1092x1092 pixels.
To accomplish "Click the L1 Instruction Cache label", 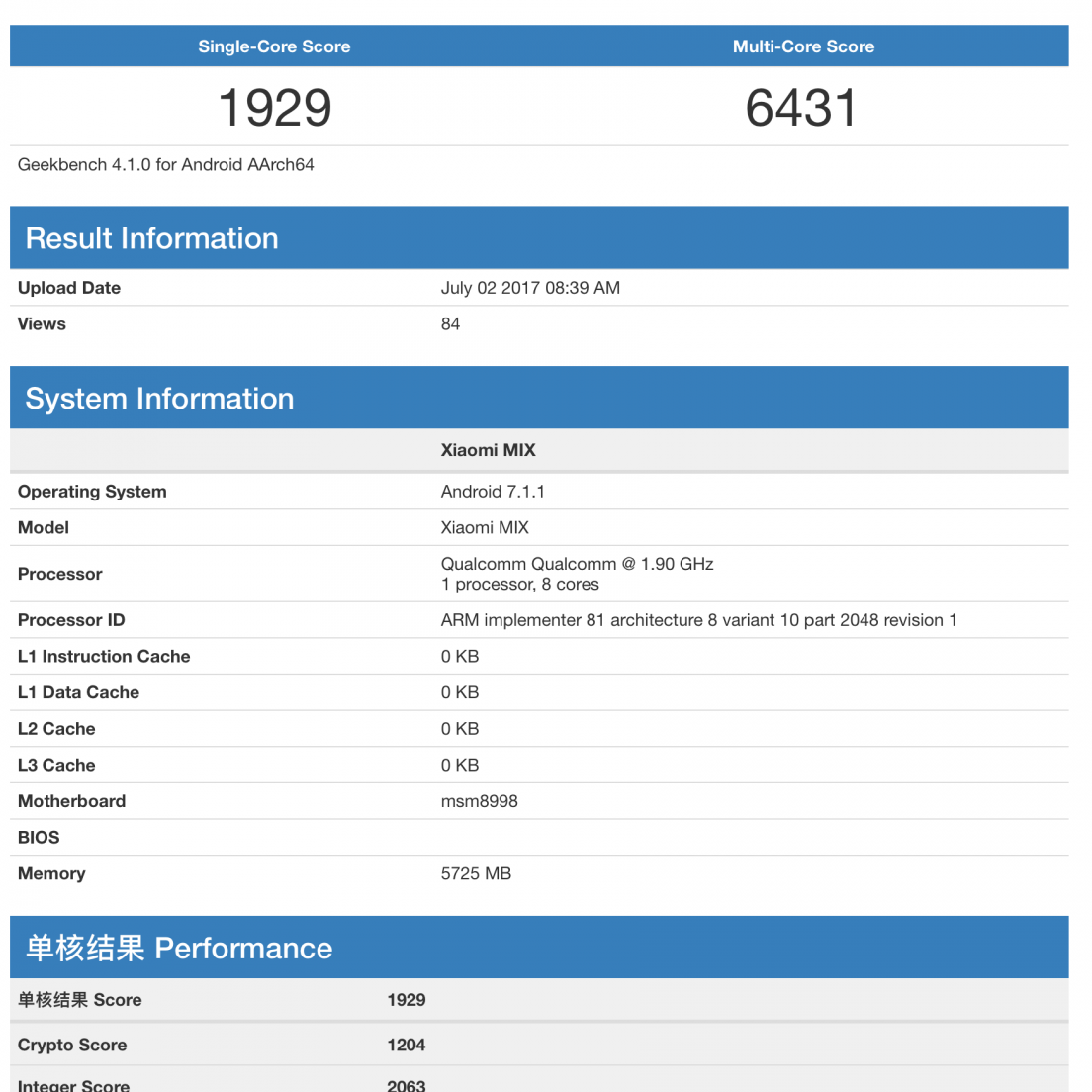I will (104, 657).
